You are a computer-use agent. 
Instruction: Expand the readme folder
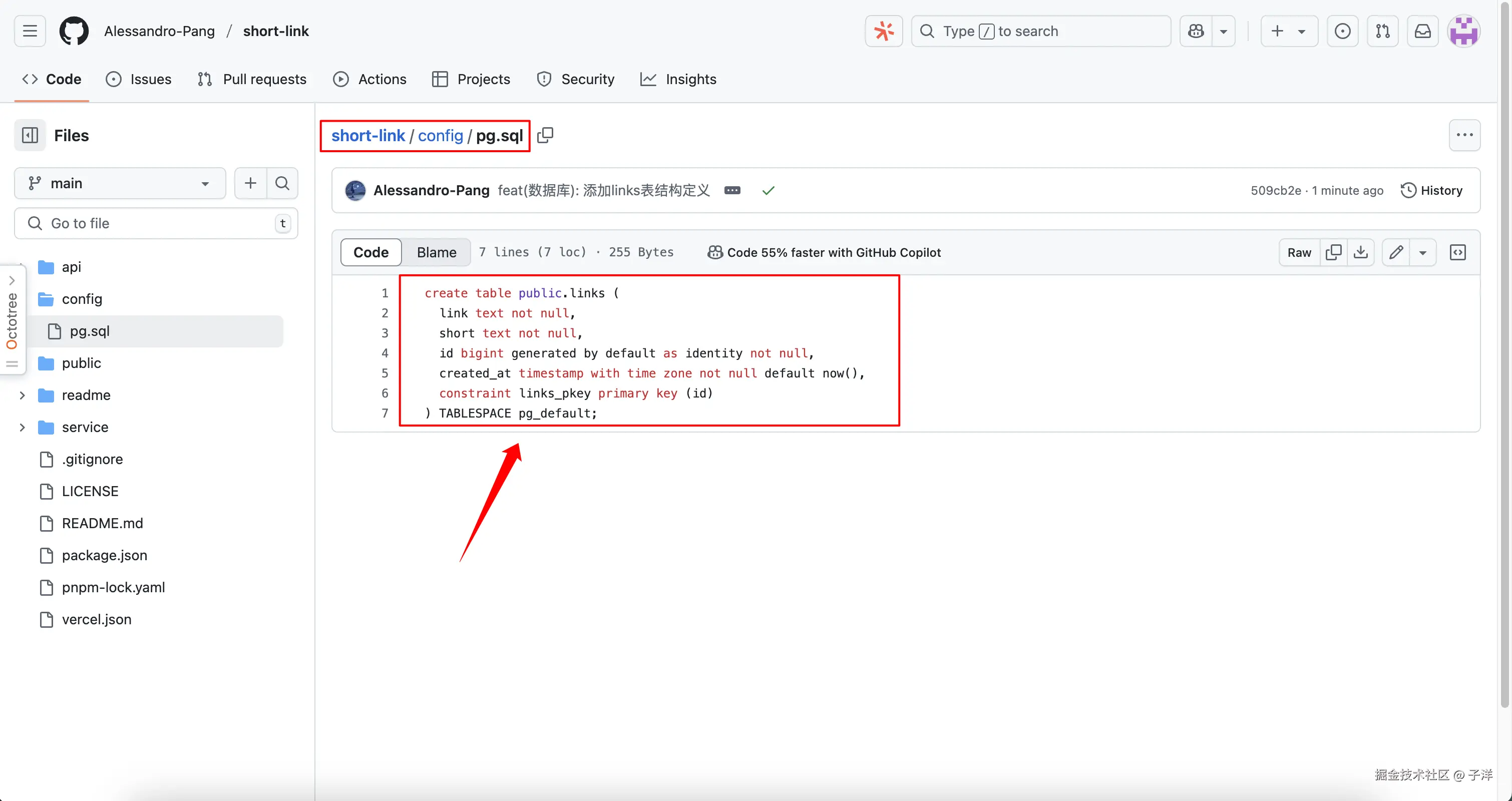[x=23, y=395]
